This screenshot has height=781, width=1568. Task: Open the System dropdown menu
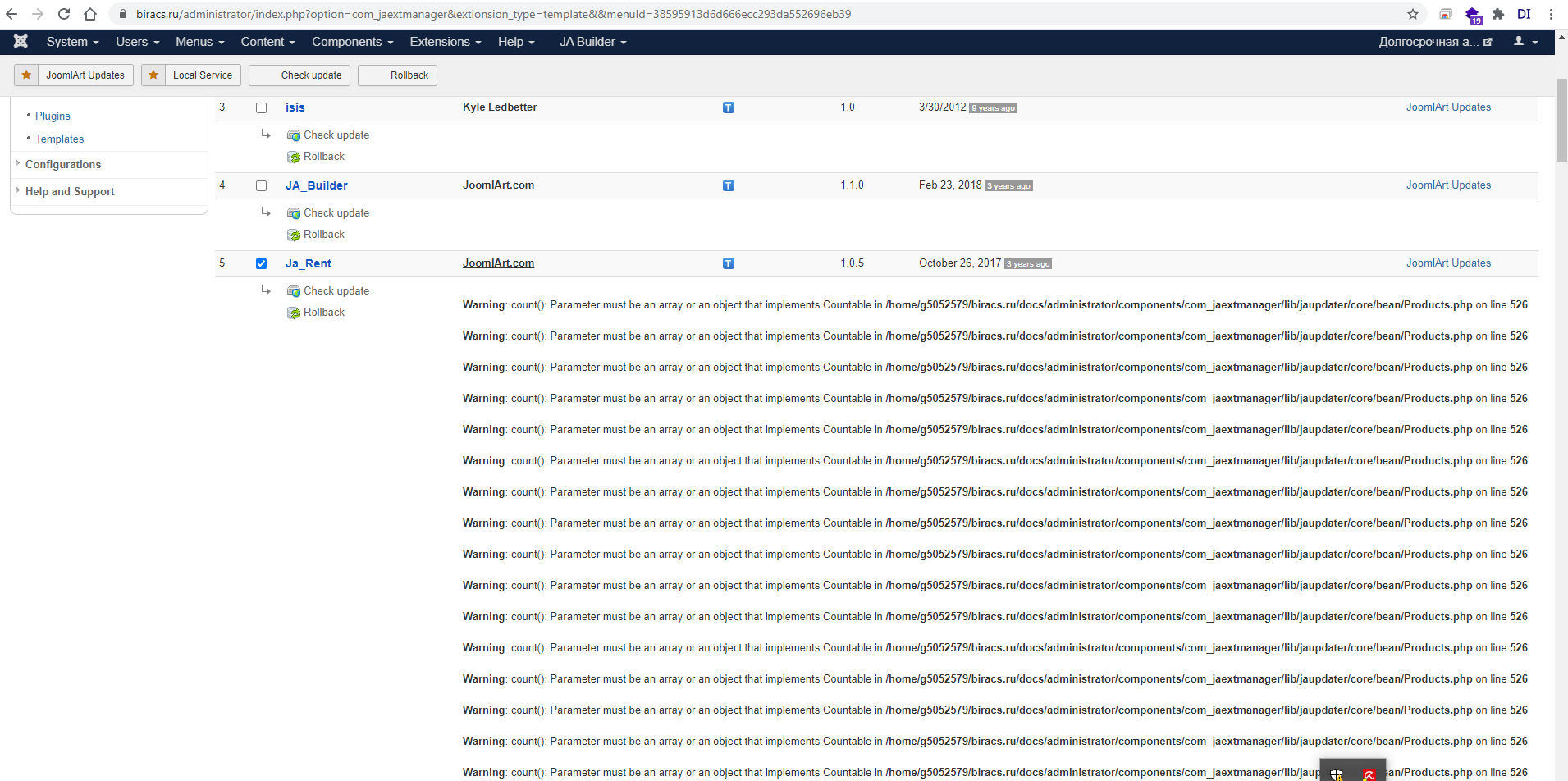tap(72, 42)
